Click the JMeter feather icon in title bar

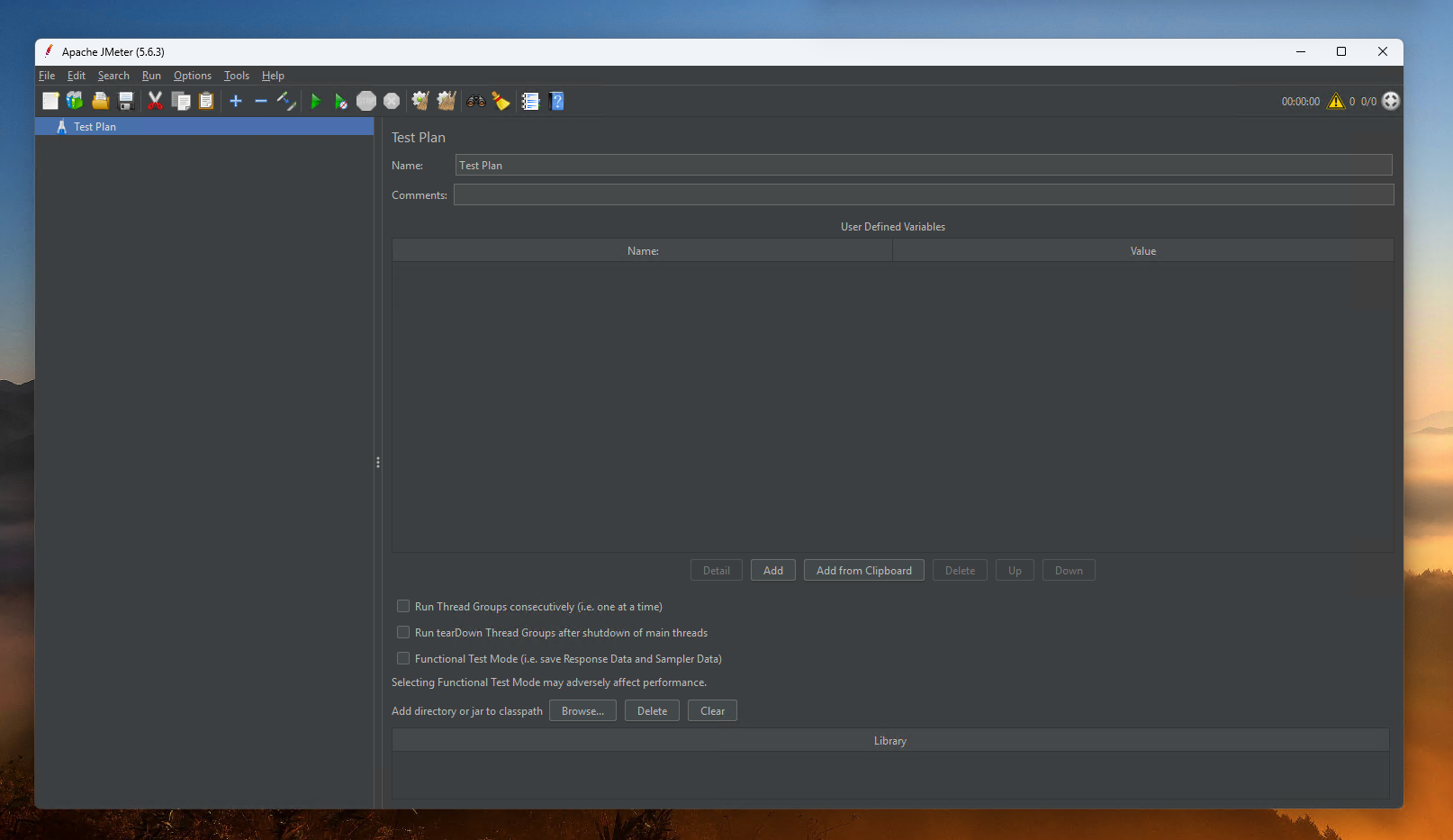click(x=50, y=51)
